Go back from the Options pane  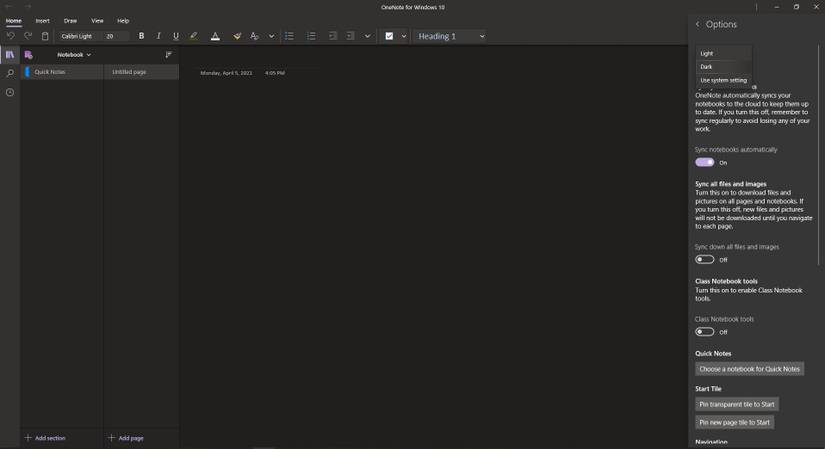point(698,24)
